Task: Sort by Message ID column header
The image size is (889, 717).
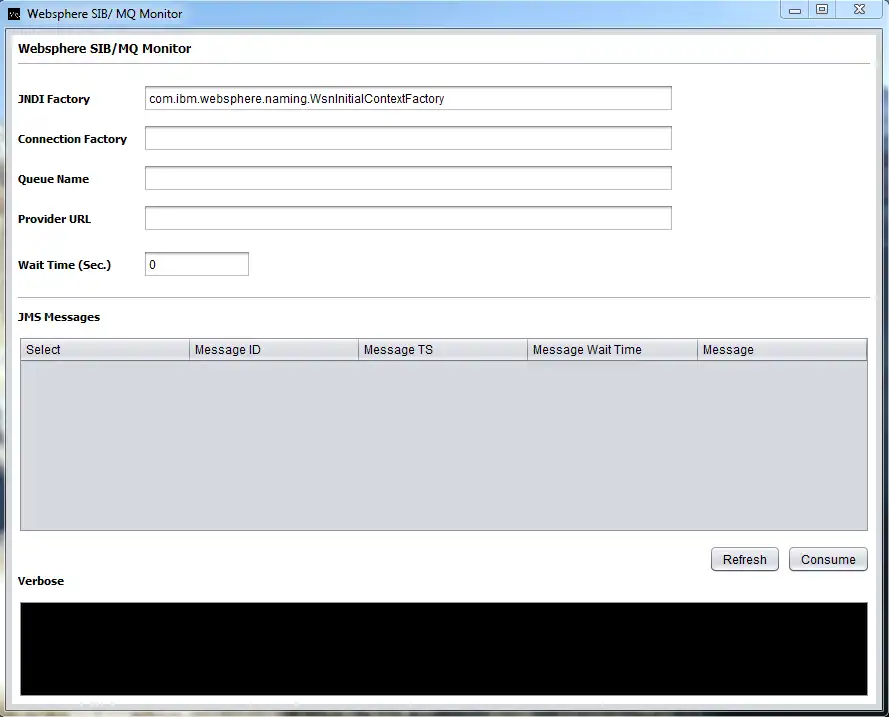Action: [274, 350]
